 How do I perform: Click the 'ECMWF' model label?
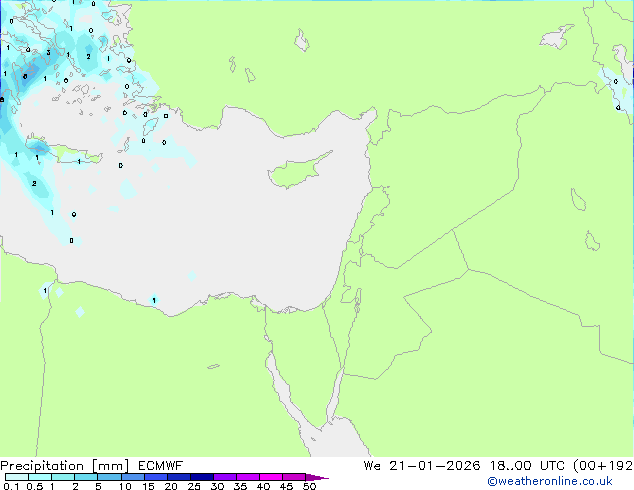[x=161, y=466]
